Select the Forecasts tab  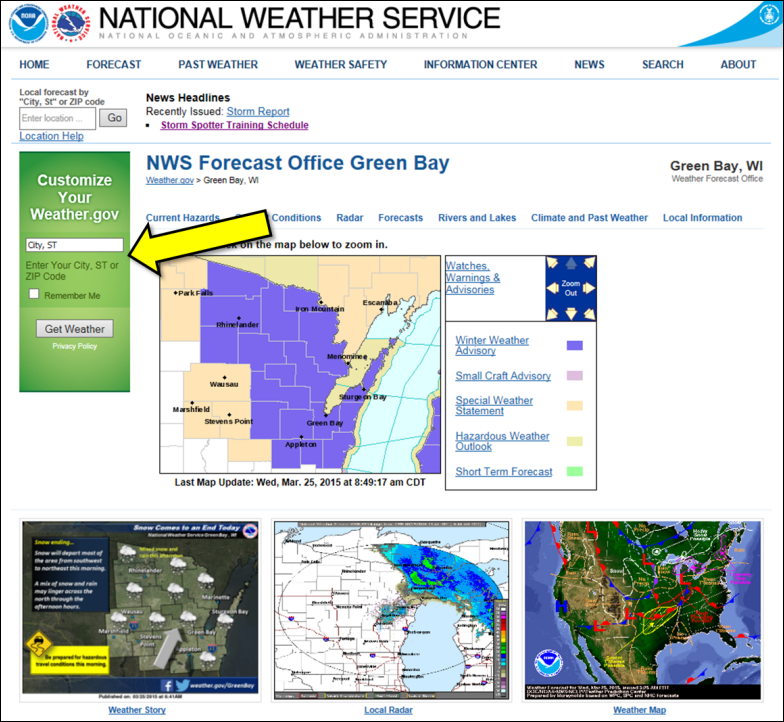[x=400, y=218]
